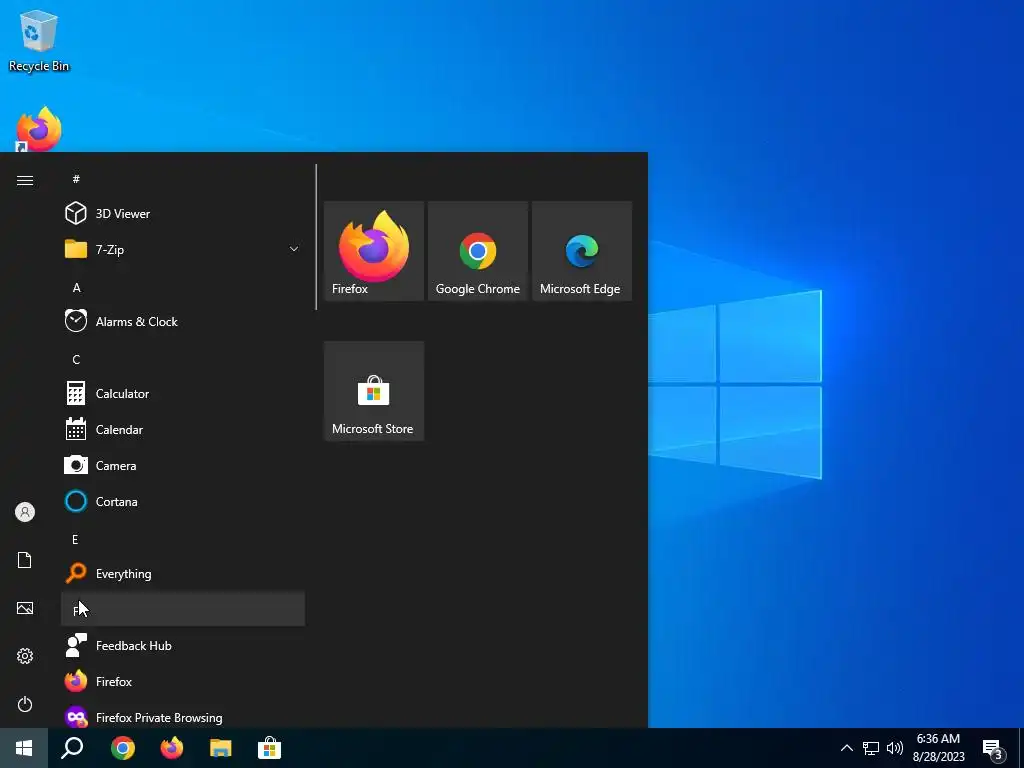Open the user account icon
Screen dimensions: 1024x768
(x=25, y=512)
